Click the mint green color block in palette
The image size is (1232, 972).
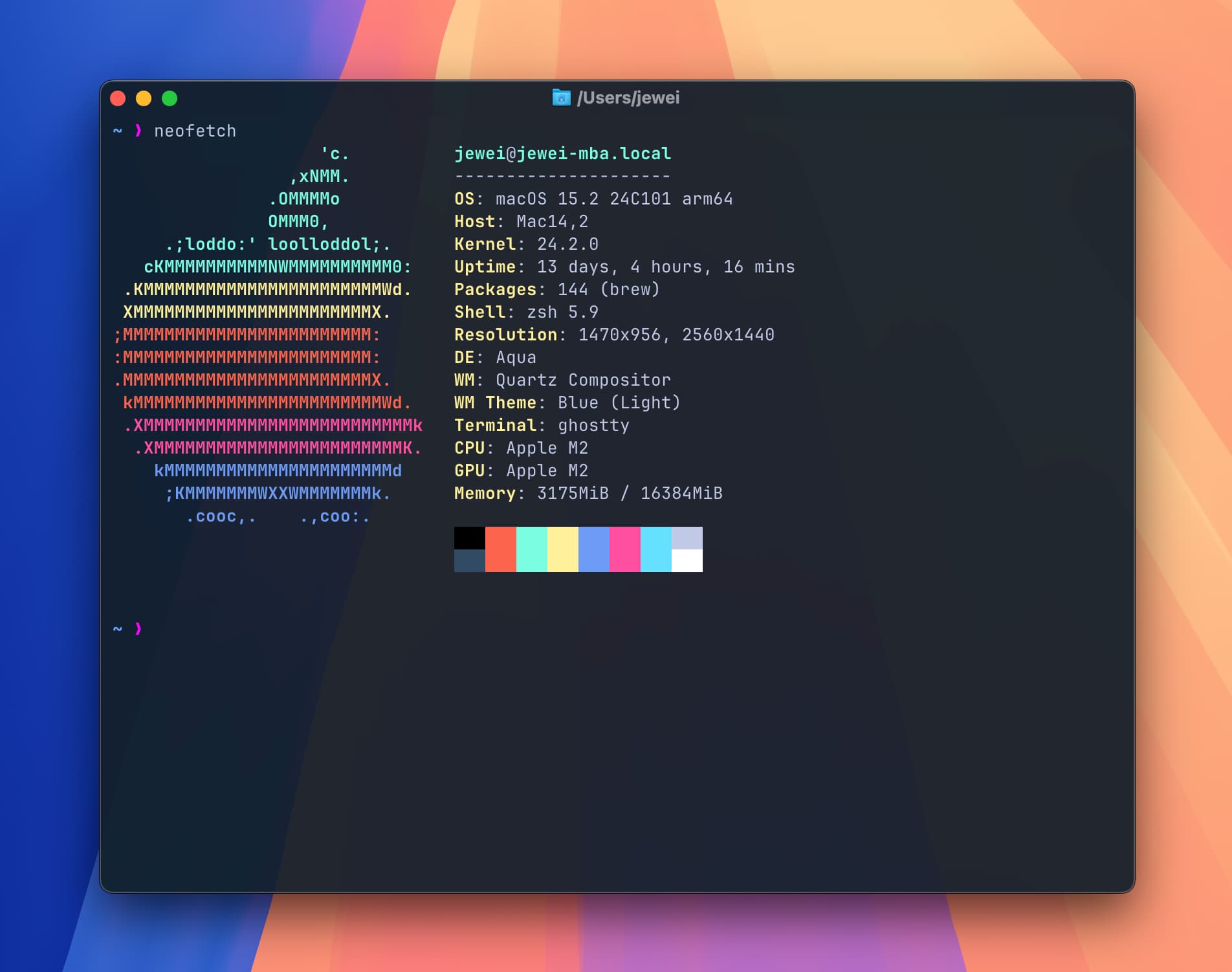(x=532, y=549)
